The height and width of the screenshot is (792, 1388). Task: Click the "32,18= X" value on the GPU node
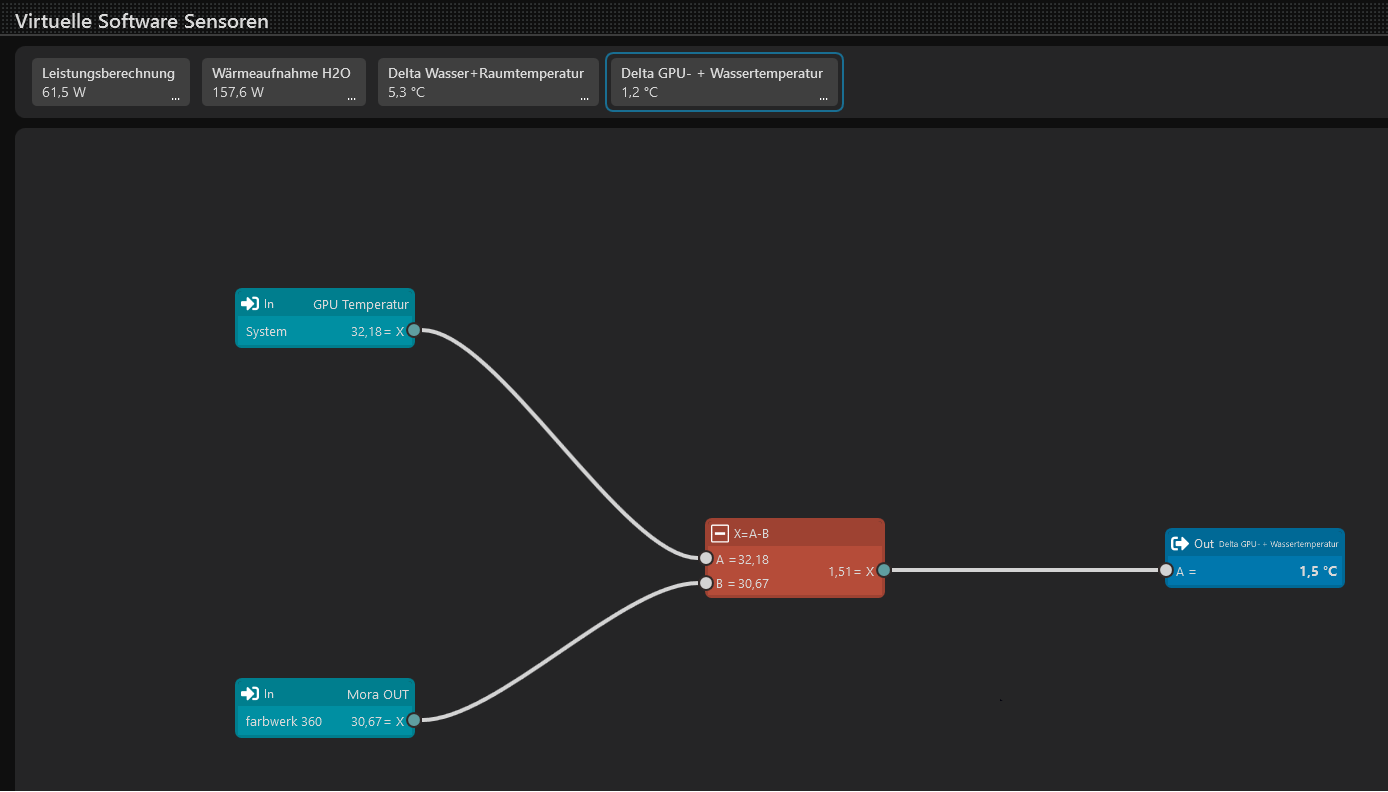point(378,331)
